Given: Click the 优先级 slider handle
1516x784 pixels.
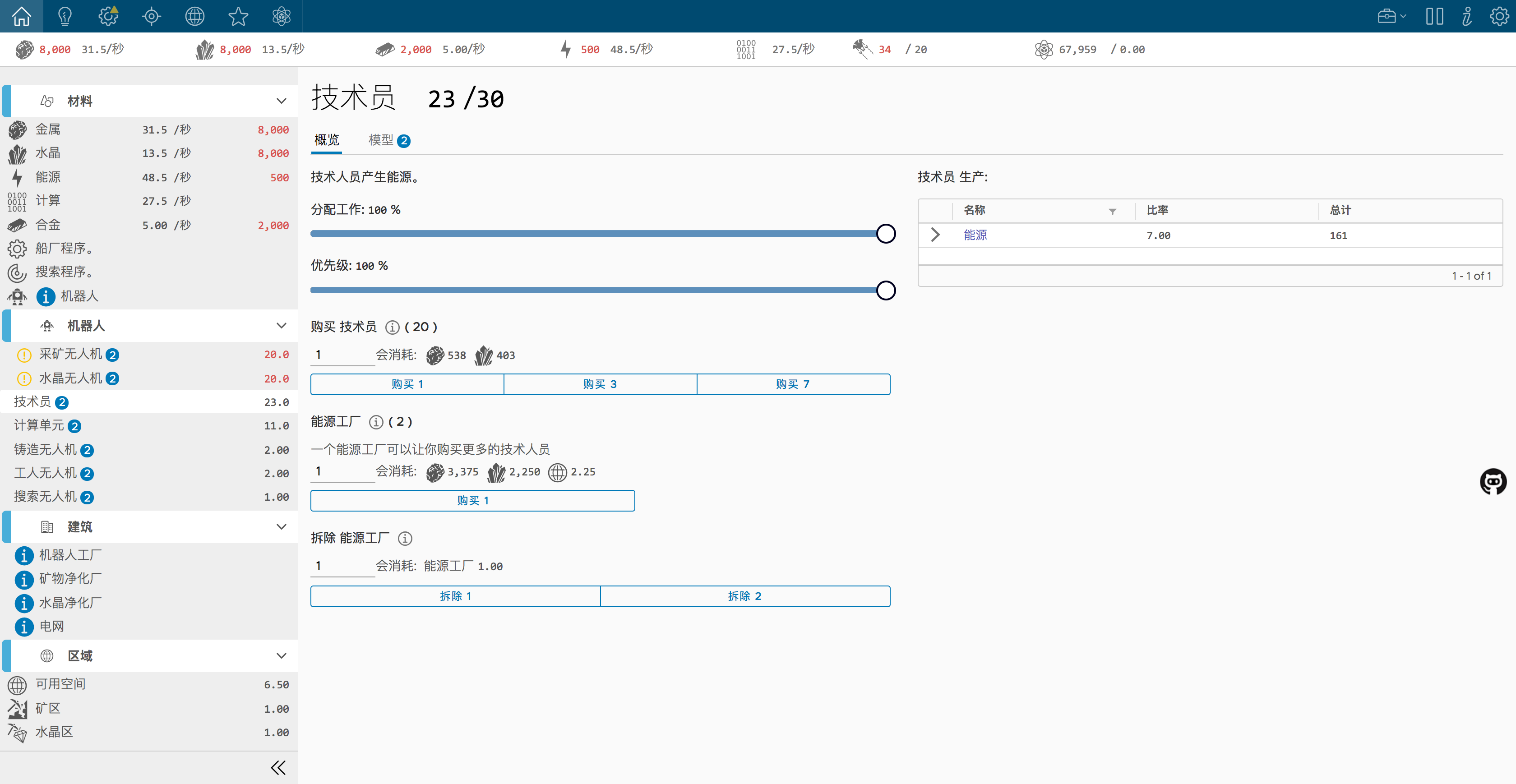Looking at the screenshot, I should [886, 290].
